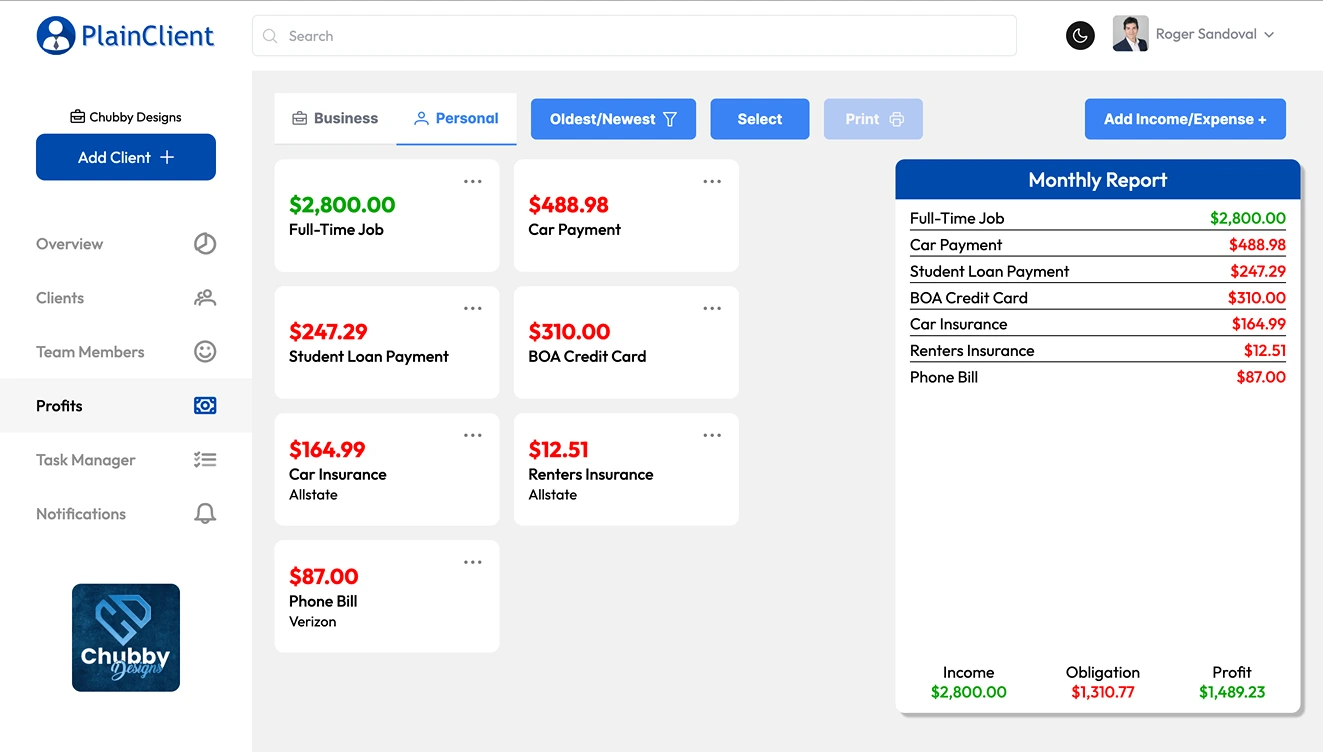Click the Chubby Designs logo thumbnail
Screen dimensions: 1323x752
pos(125,637)
